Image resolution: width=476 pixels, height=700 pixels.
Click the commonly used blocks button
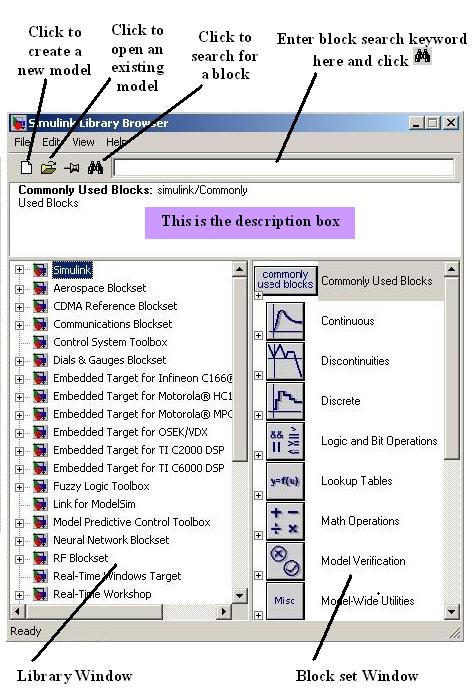(x=286, y=280)
